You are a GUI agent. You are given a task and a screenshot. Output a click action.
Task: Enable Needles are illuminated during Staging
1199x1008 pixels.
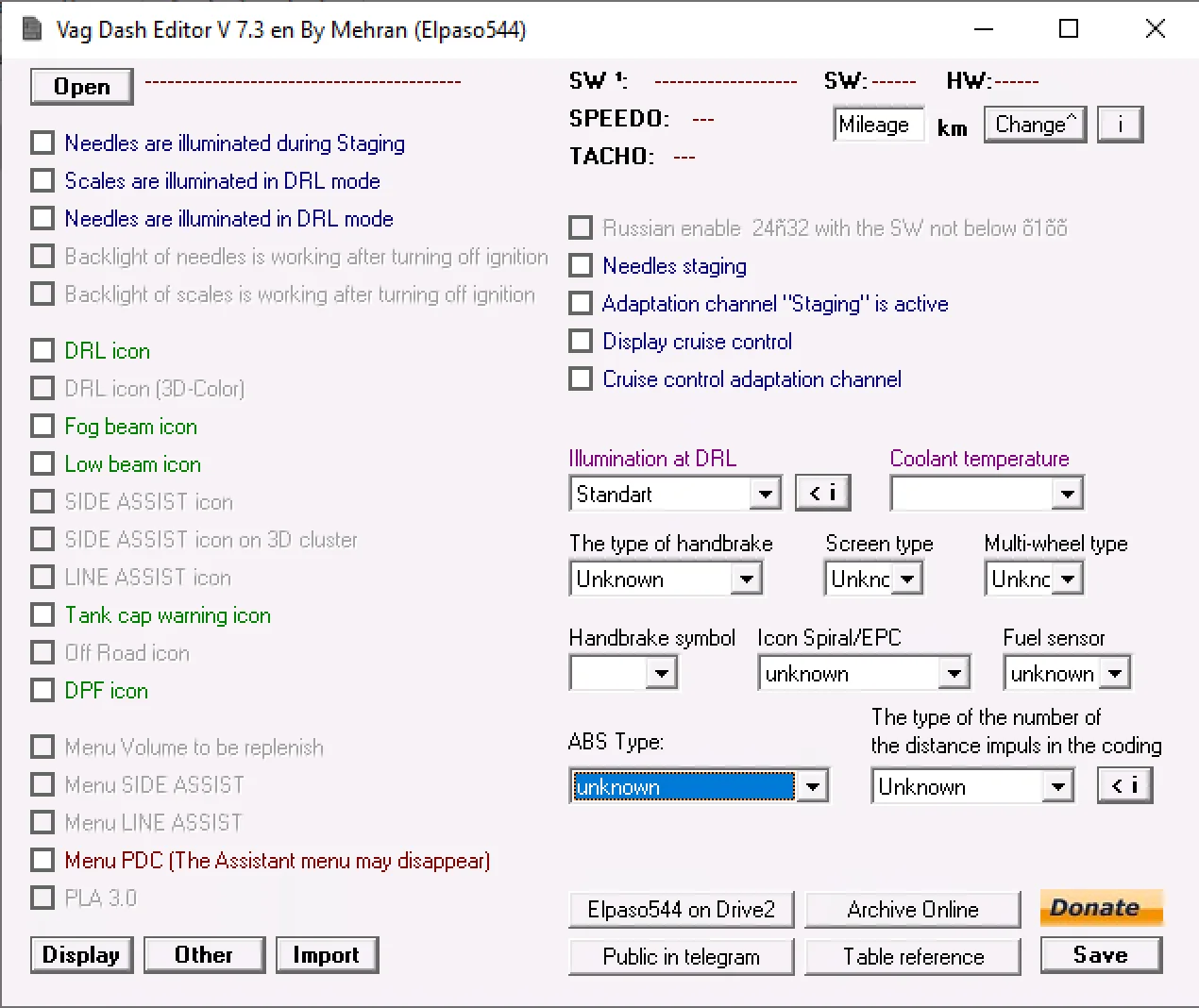[42, 143]
